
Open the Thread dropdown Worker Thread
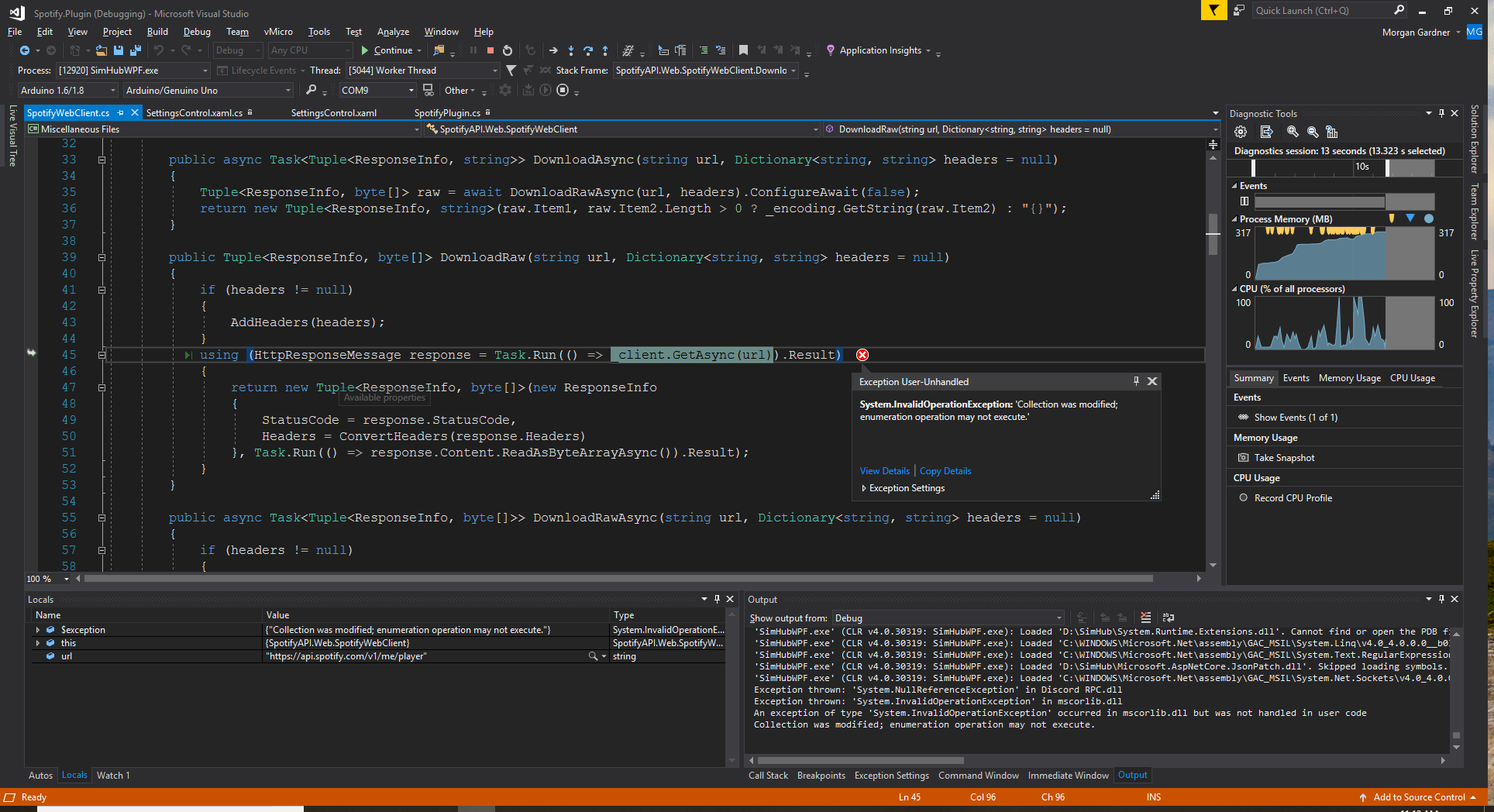click(422, 71)
